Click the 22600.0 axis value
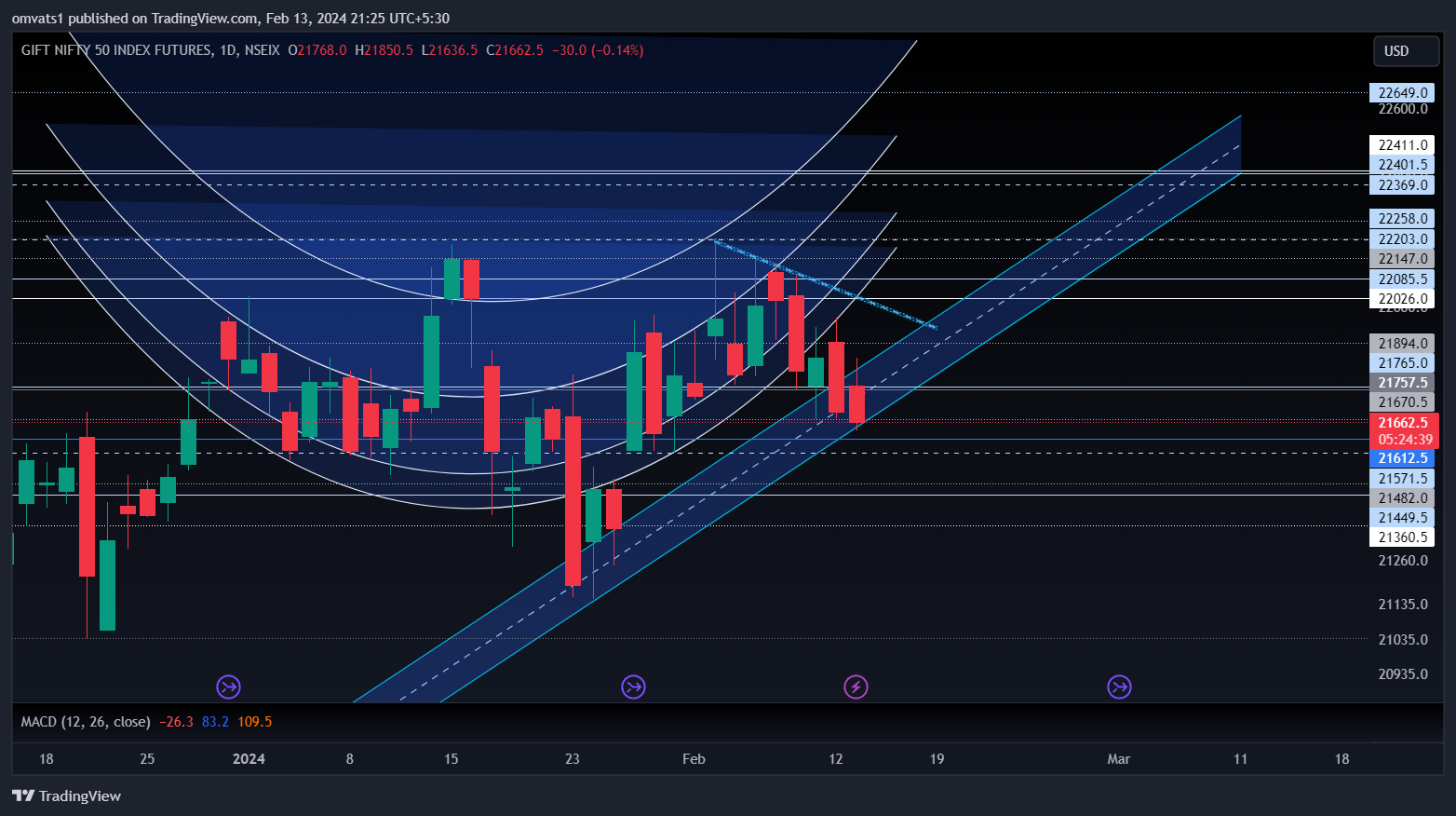This screenshot has height=816, width=1456. pyautogui.click(x=1403, y=109)
